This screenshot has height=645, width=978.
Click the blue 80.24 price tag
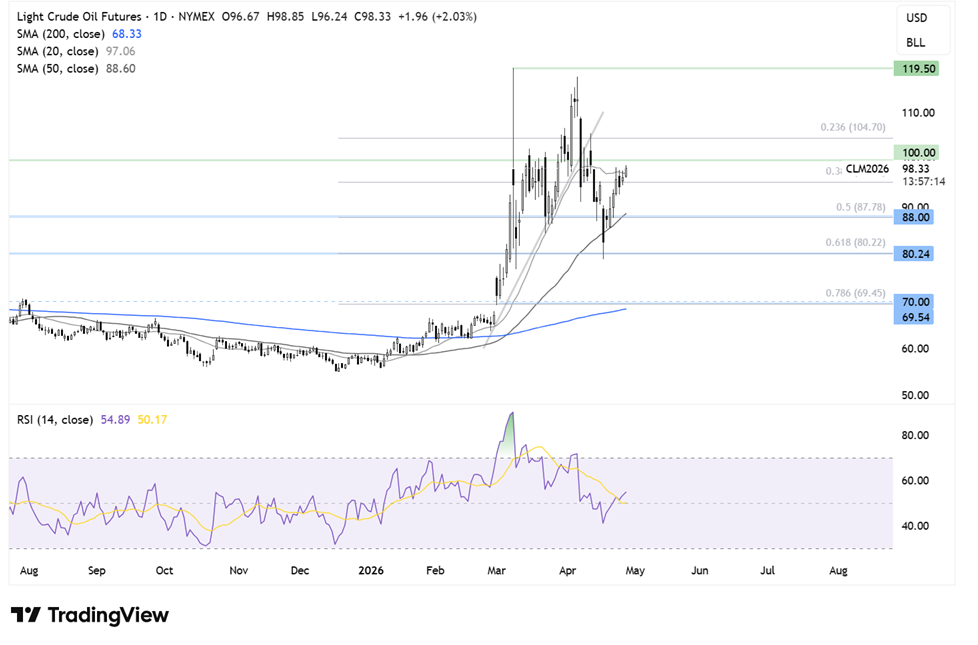click(913, 254)
